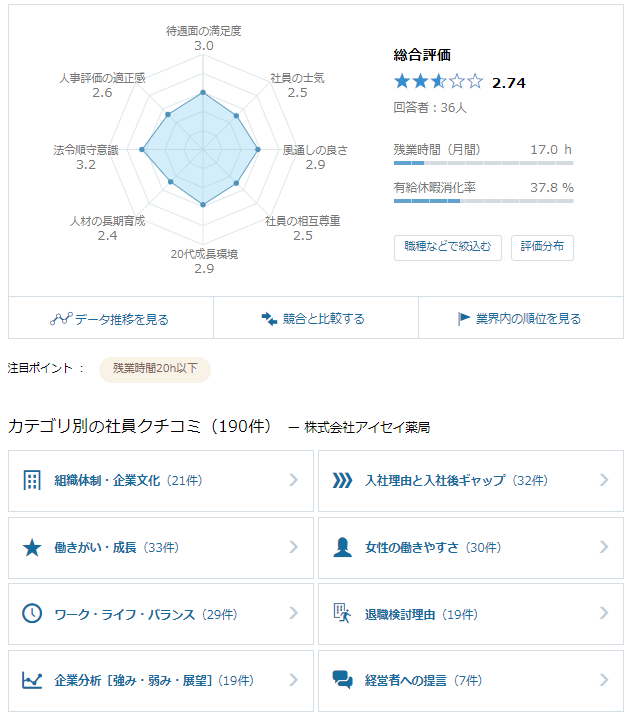The image size is (628, 718).
Task: Open データ推移を見る tab
Action: tap(111, 318)
